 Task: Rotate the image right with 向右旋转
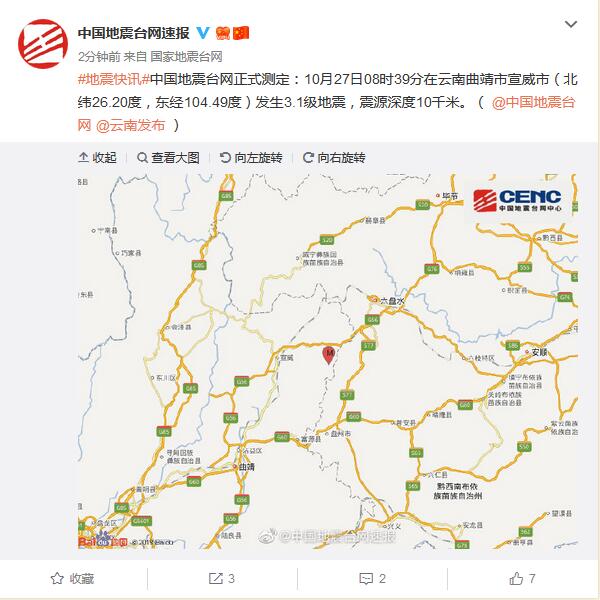pos(334,157)
